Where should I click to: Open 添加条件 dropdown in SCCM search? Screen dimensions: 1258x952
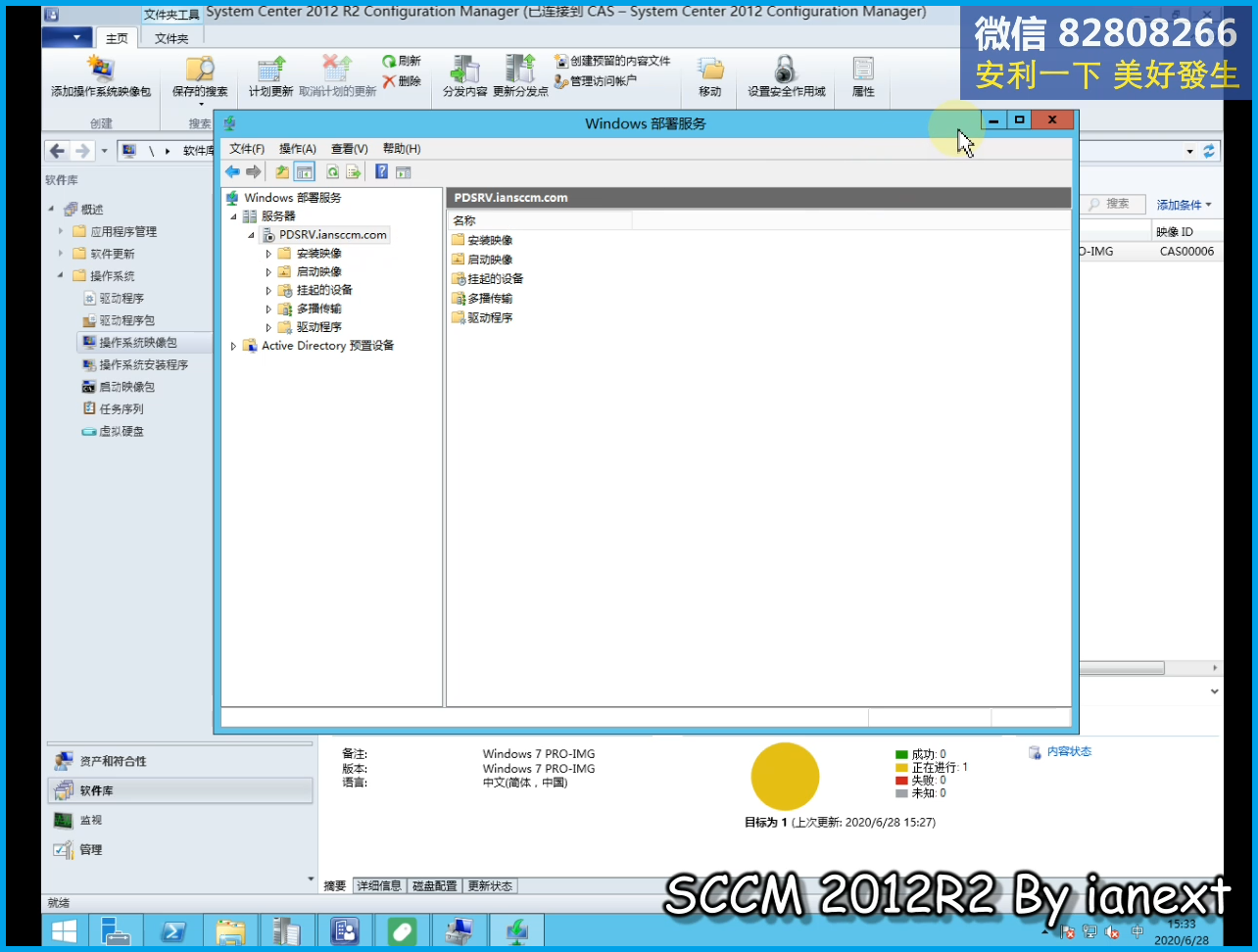pos(1184,205)
